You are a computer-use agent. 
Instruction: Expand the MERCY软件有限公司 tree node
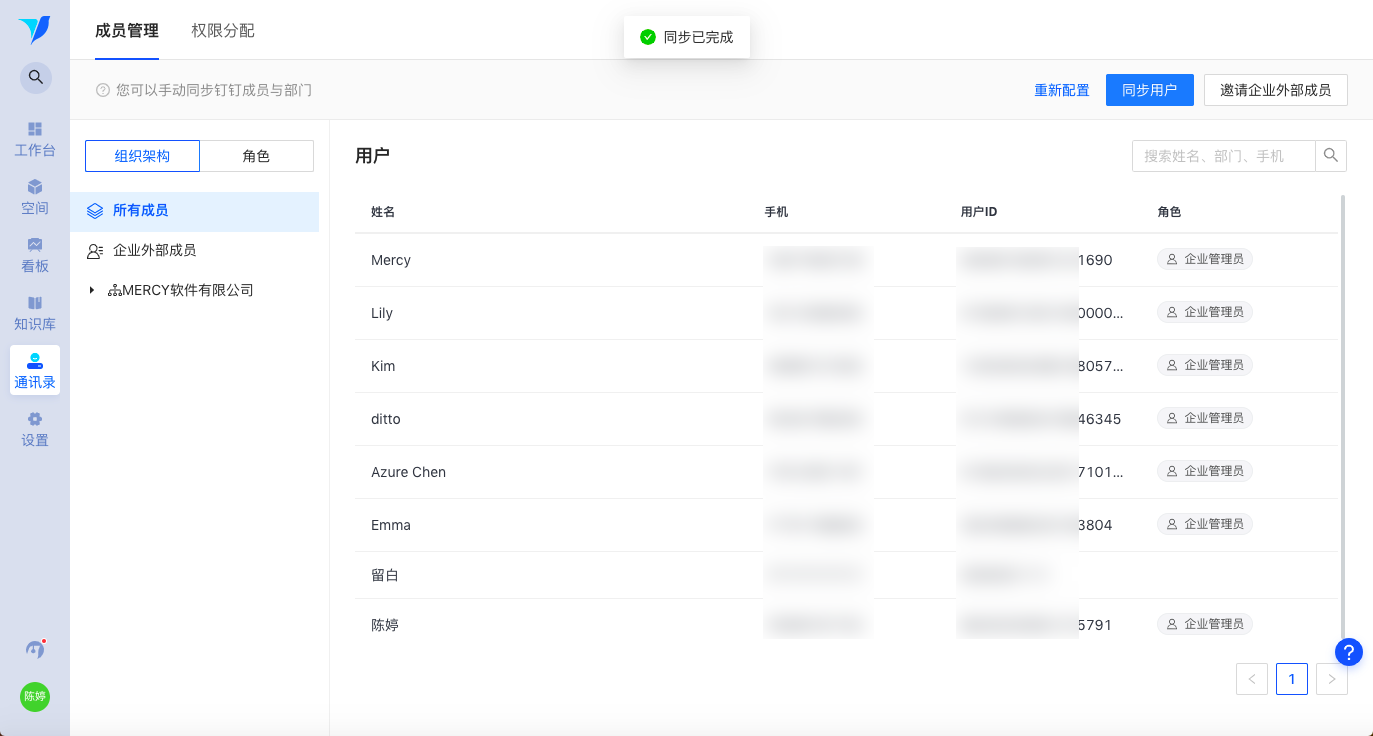click(92, 291)
